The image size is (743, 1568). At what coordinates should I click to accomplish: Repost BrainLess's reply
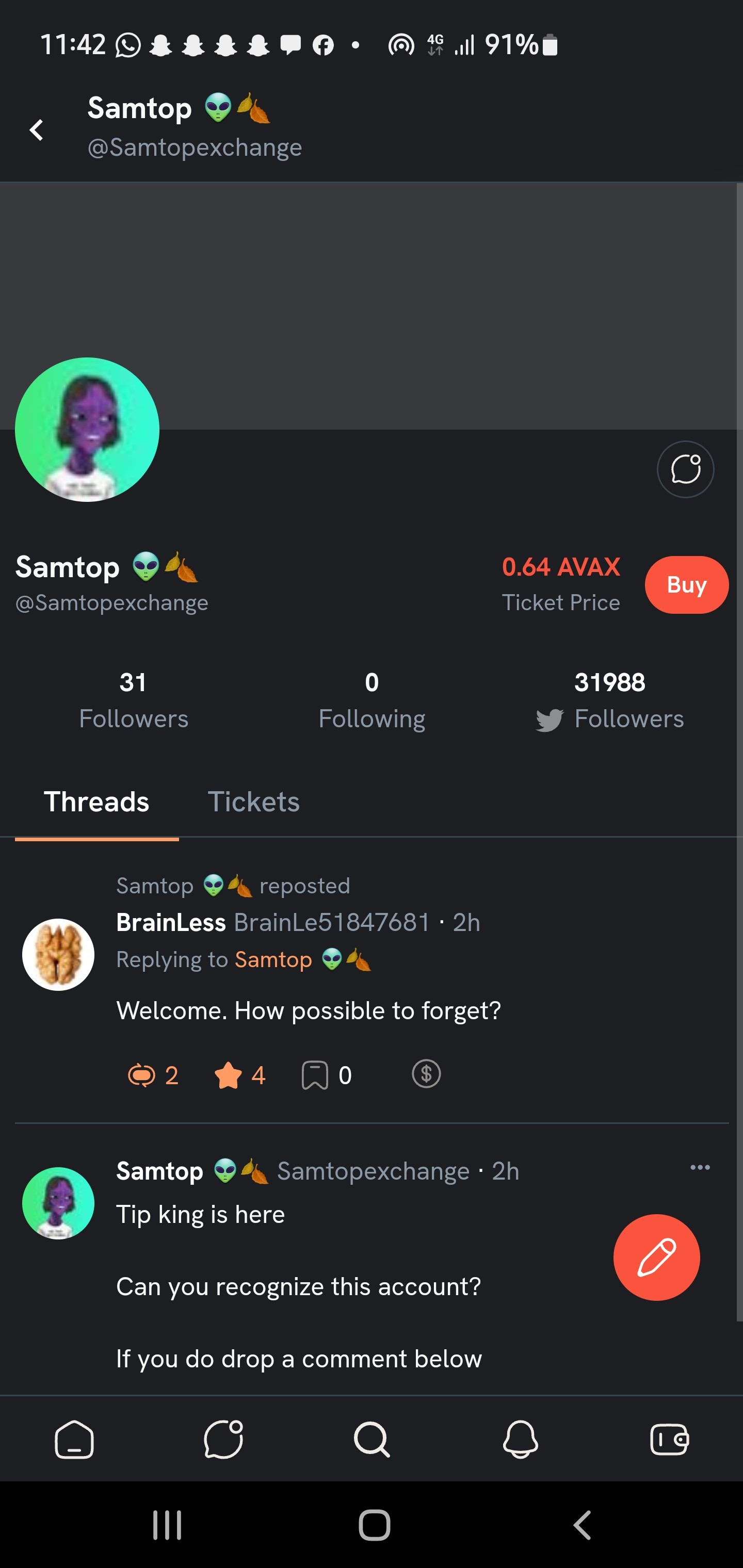141,1075
